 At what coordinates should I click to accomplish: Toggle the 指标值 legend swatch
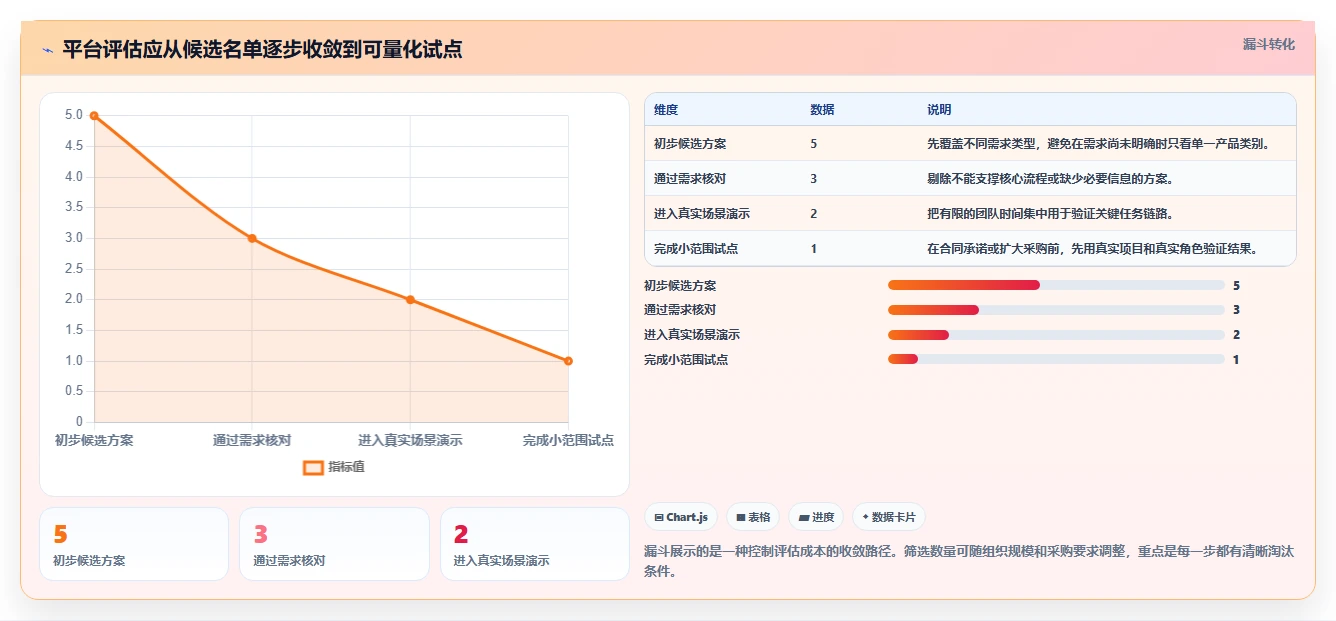point(313,467)
